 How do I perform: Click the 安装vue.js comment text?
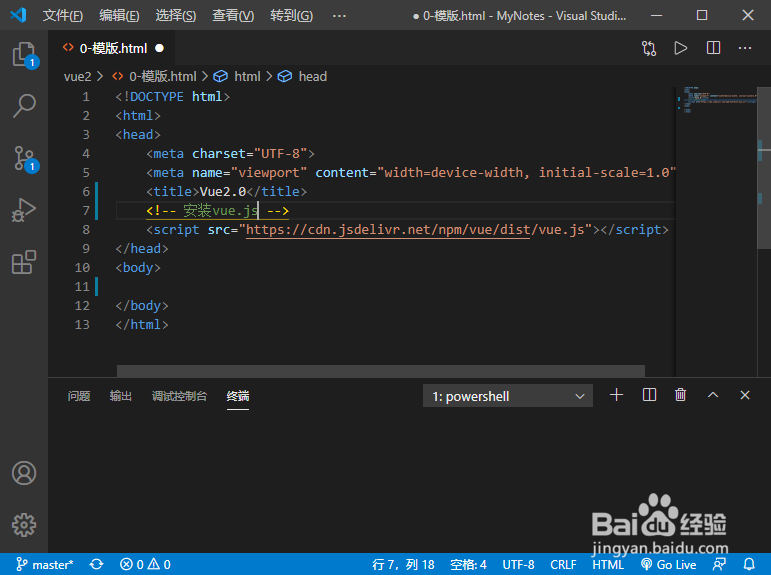(220, 211)
